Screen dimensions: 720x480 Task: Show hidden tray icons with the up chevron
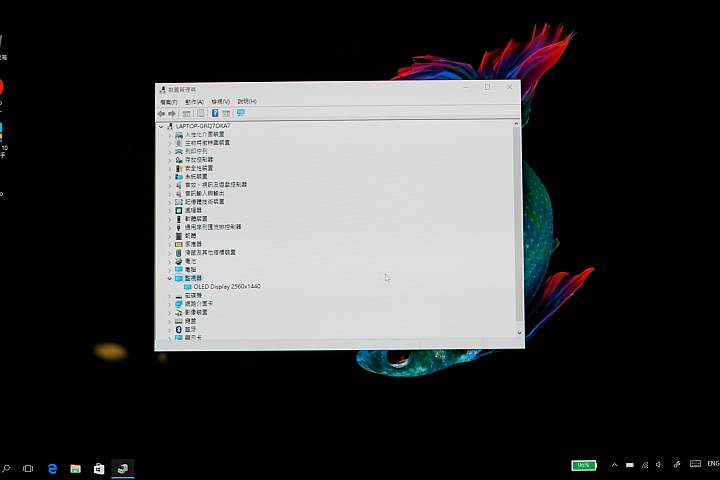(614, 465)
